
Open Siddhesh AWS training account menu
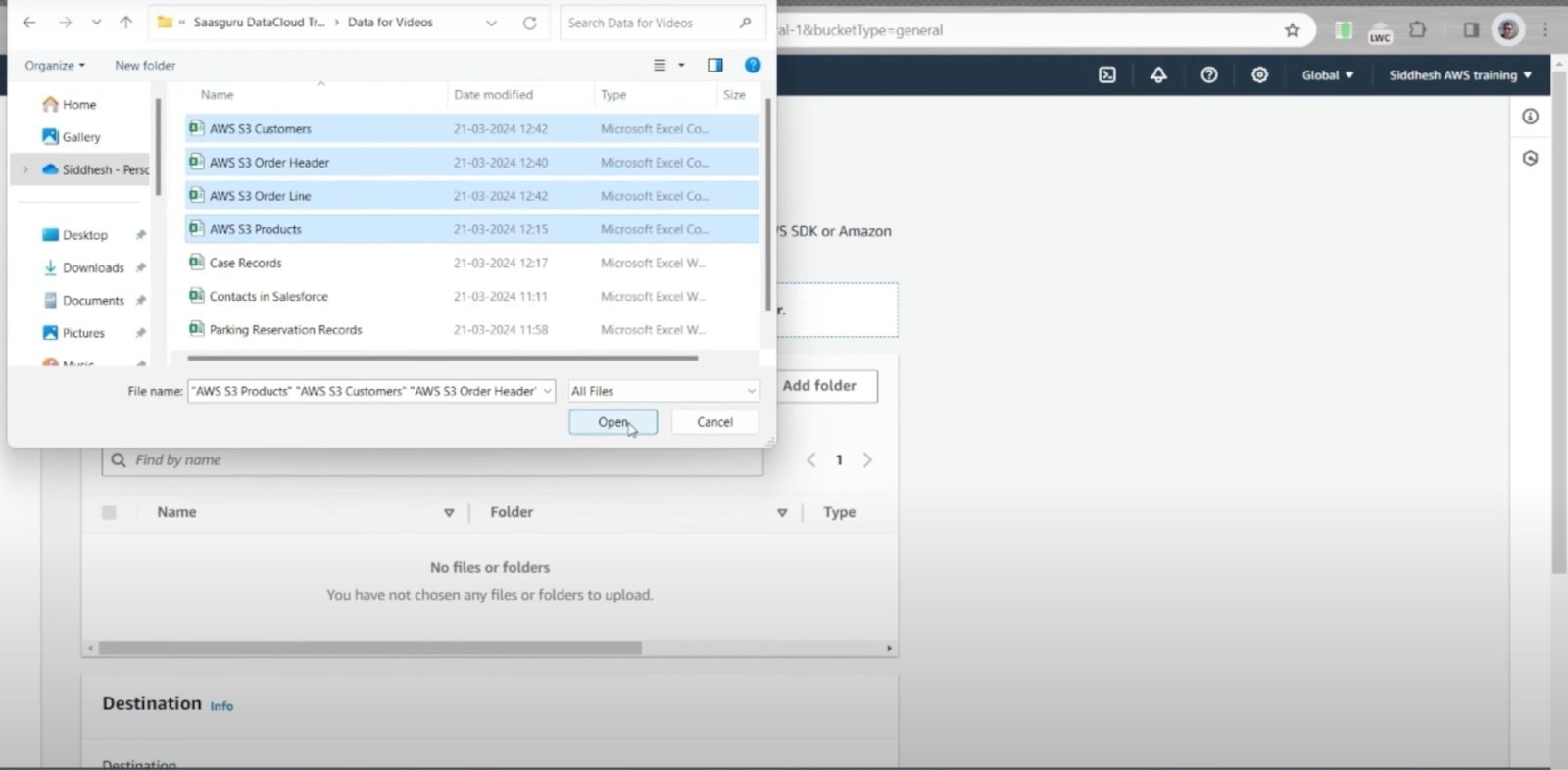pyautogui.click(x=1460, y=75)
